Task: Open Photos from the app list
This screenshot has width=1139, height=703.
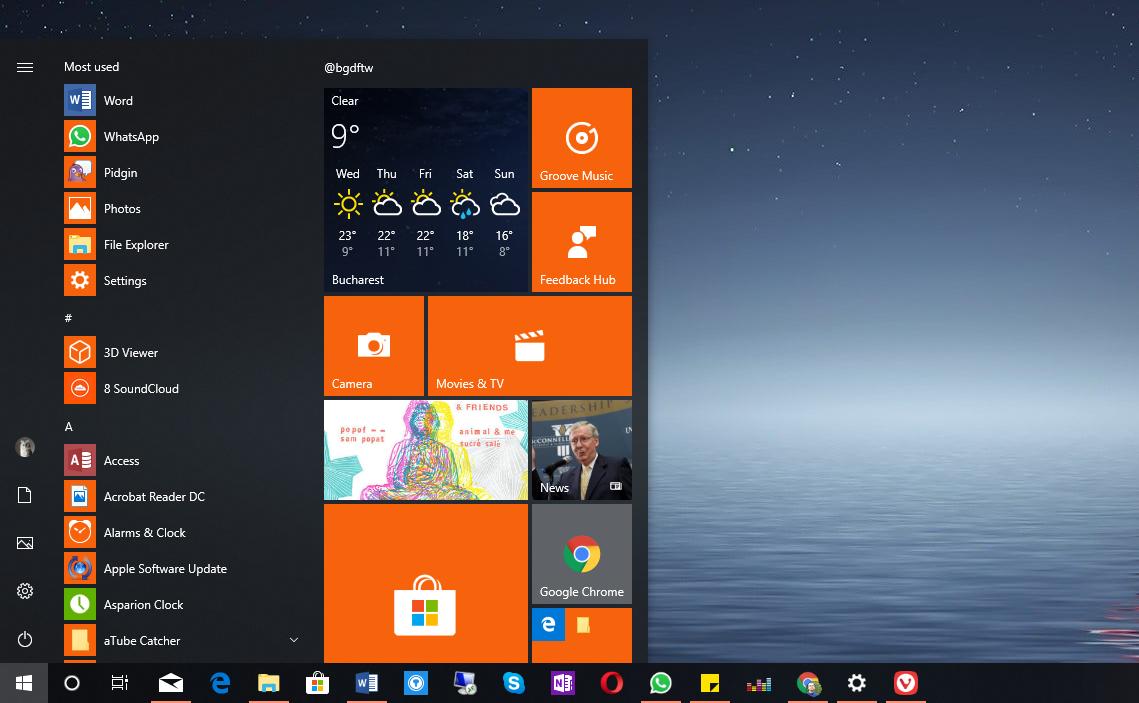Action: pos(182,208)
